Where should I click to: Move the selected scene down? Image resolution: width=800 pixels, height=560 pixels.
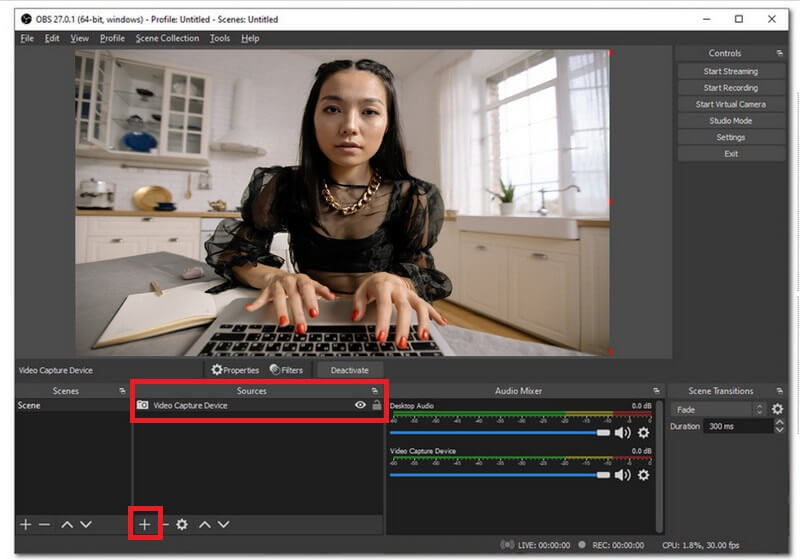tap(86, 524)
